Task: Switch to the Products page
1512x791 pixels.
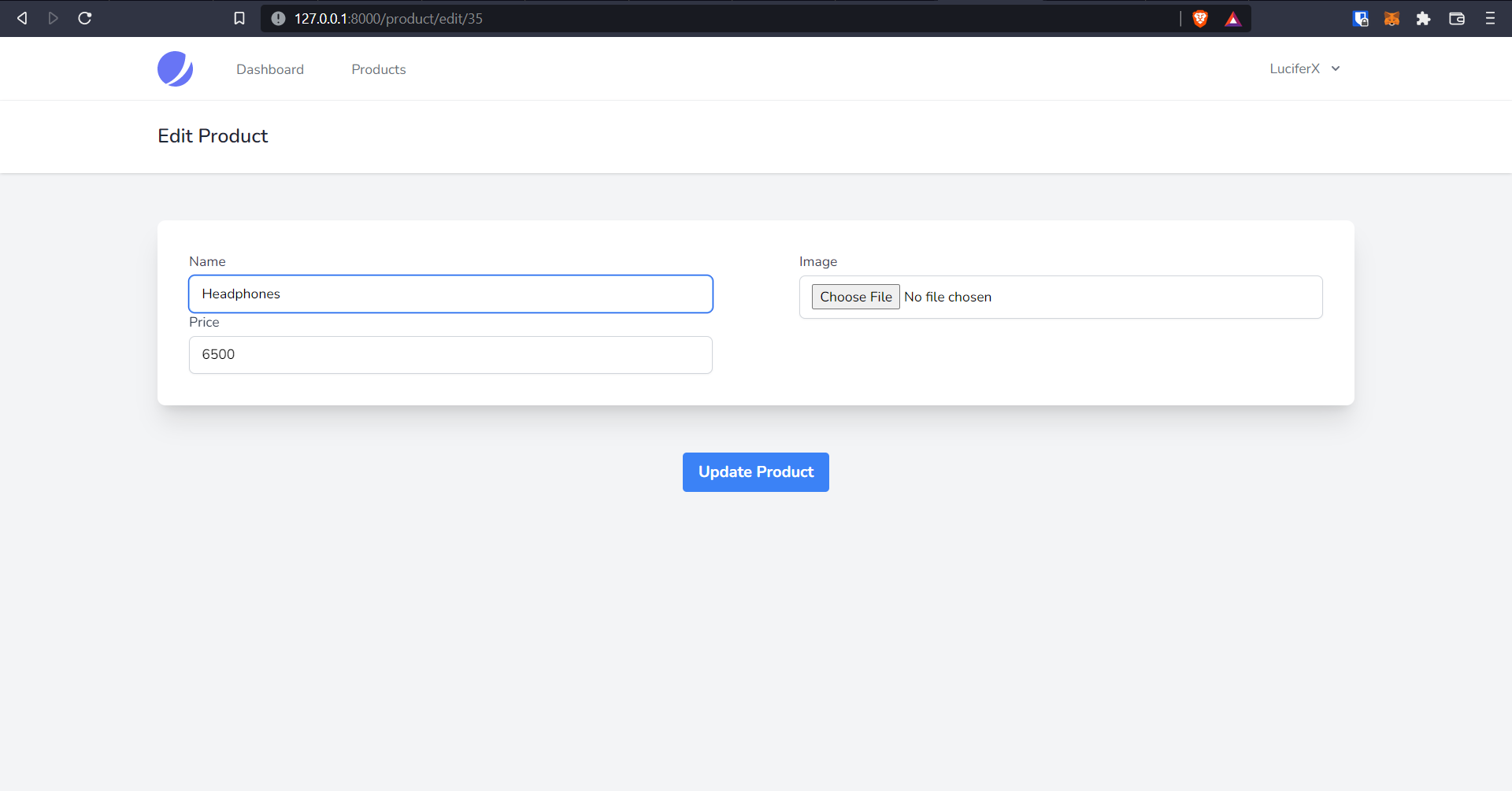Action: click(x=379, y=69)
